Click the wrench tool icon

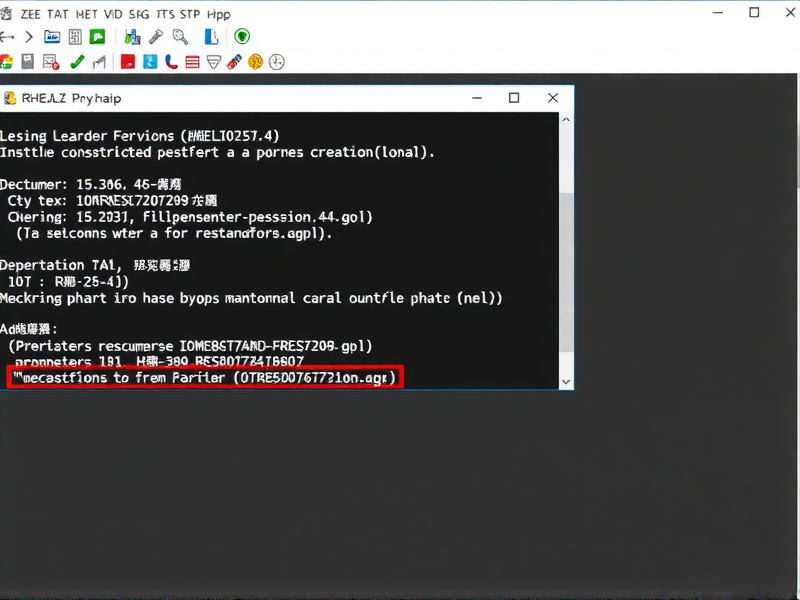pyautogui.click(x=157, y=37)
